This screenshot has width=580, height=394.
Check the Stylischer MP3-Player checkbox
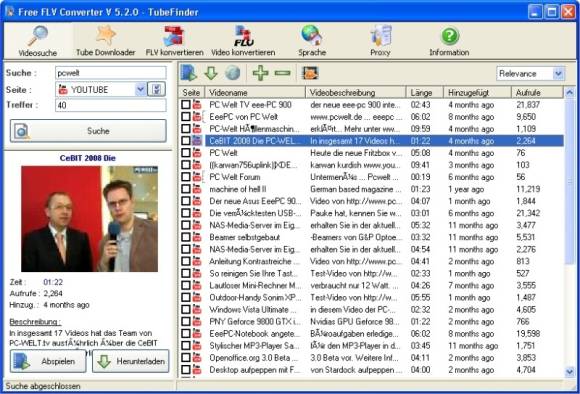pyautogui.click(x=186, y=346)
